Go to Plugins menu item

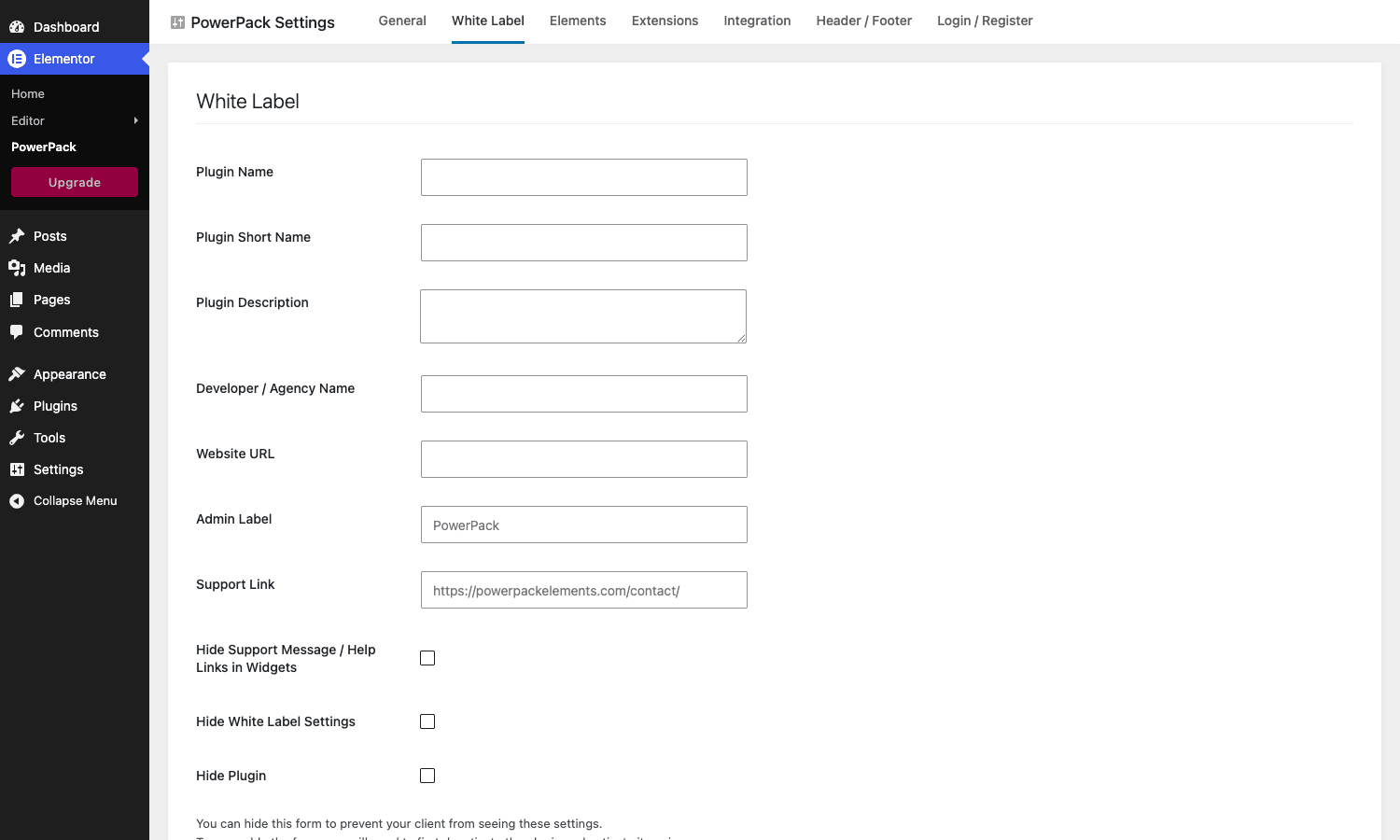click(75, 406)
